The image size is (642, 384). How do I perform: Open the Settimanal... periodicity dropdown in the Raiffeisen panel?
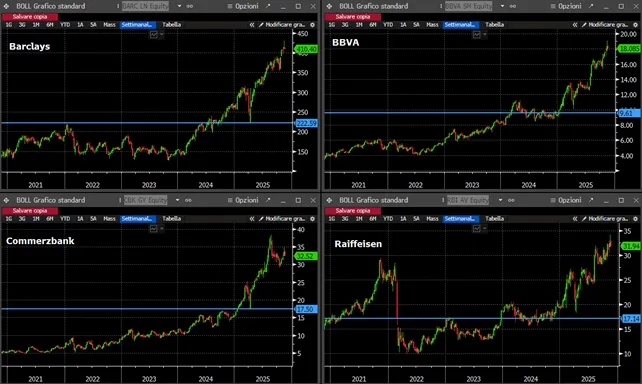click(x=461, y=219)
